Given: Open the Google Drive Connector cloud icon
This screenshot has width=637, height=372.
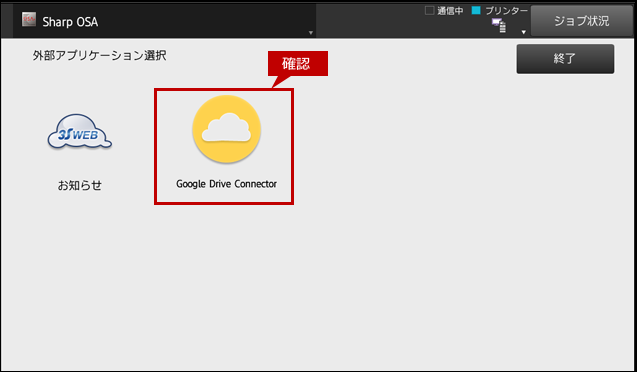Looking at the screenshot, I should tap(226, 129).
